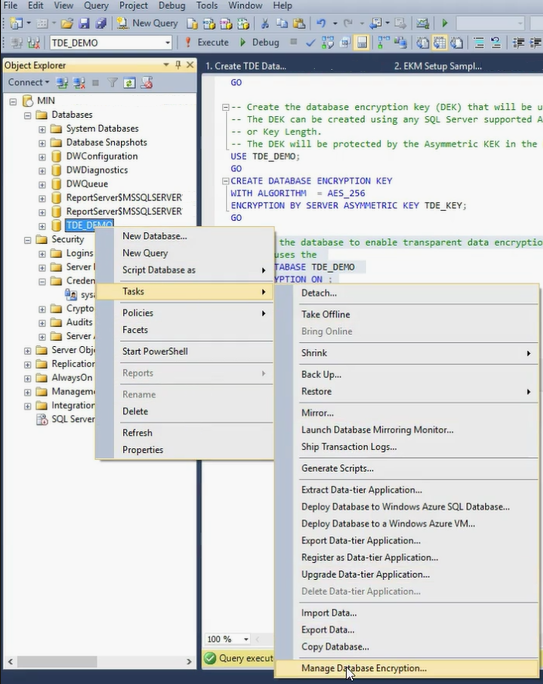Click the Object Explorer horizontal scrollbar thumb

tap(57, 661)
